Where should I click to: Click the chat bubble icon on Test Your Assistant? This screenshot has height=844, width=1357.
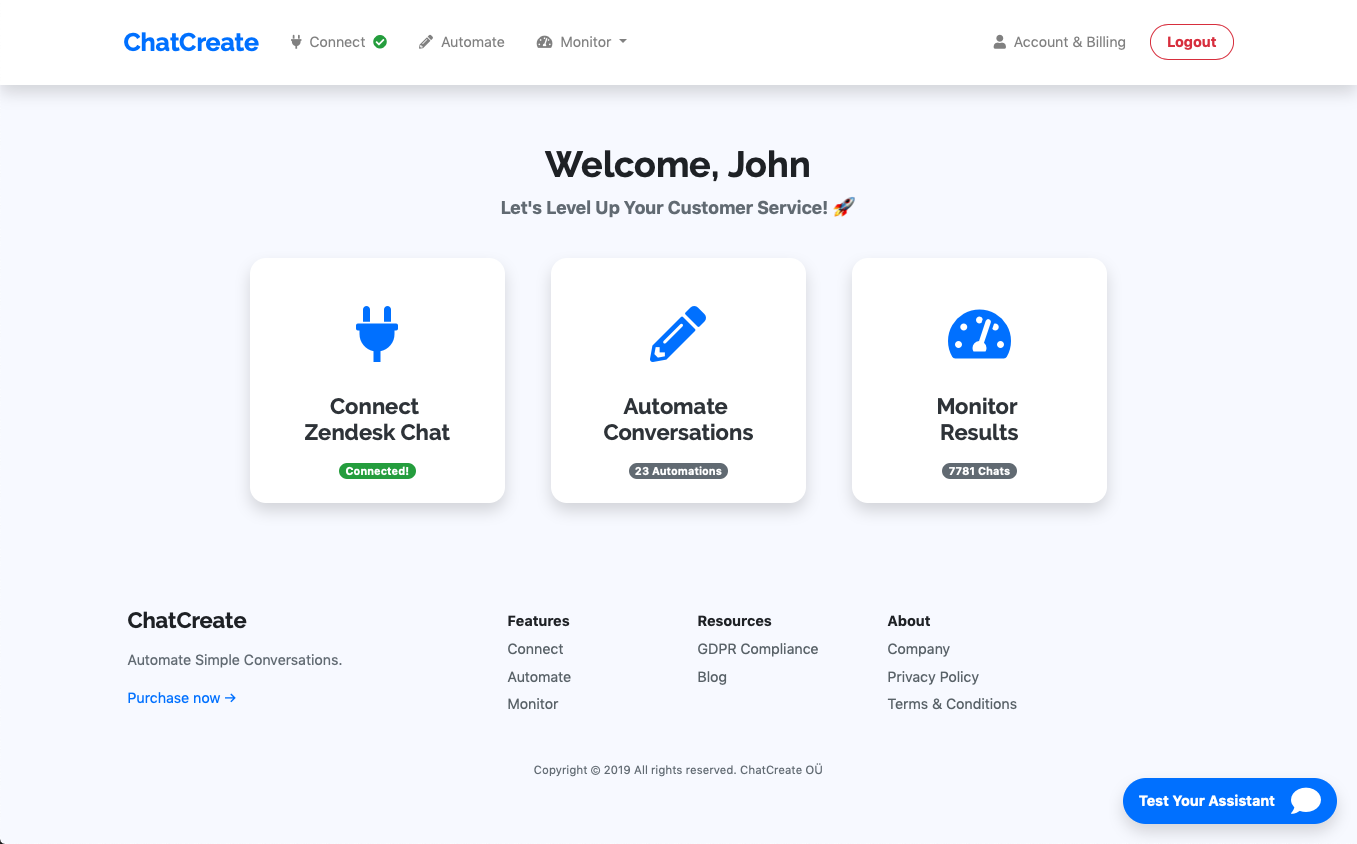[x=1305, y=801]
